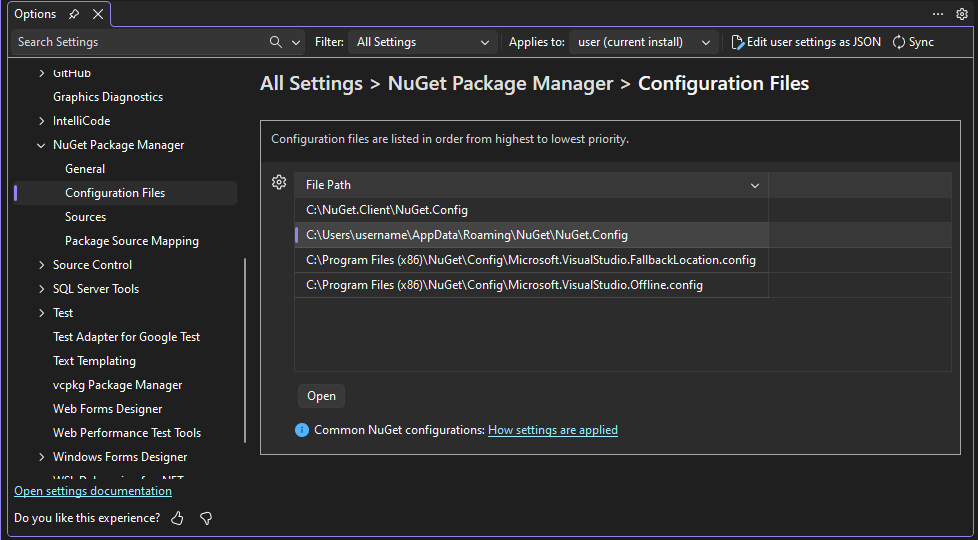Image resolution: width=978 pixels, height=540 pixels.
Task: Close the Options tab
Action: (98, 14)
